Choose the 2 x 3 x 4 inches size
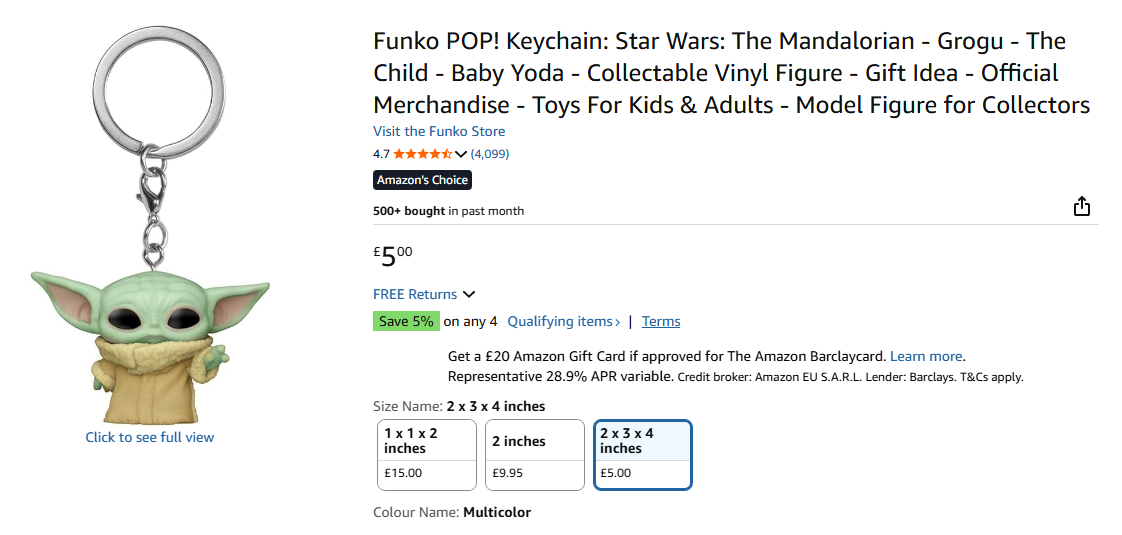 point(642,455)
